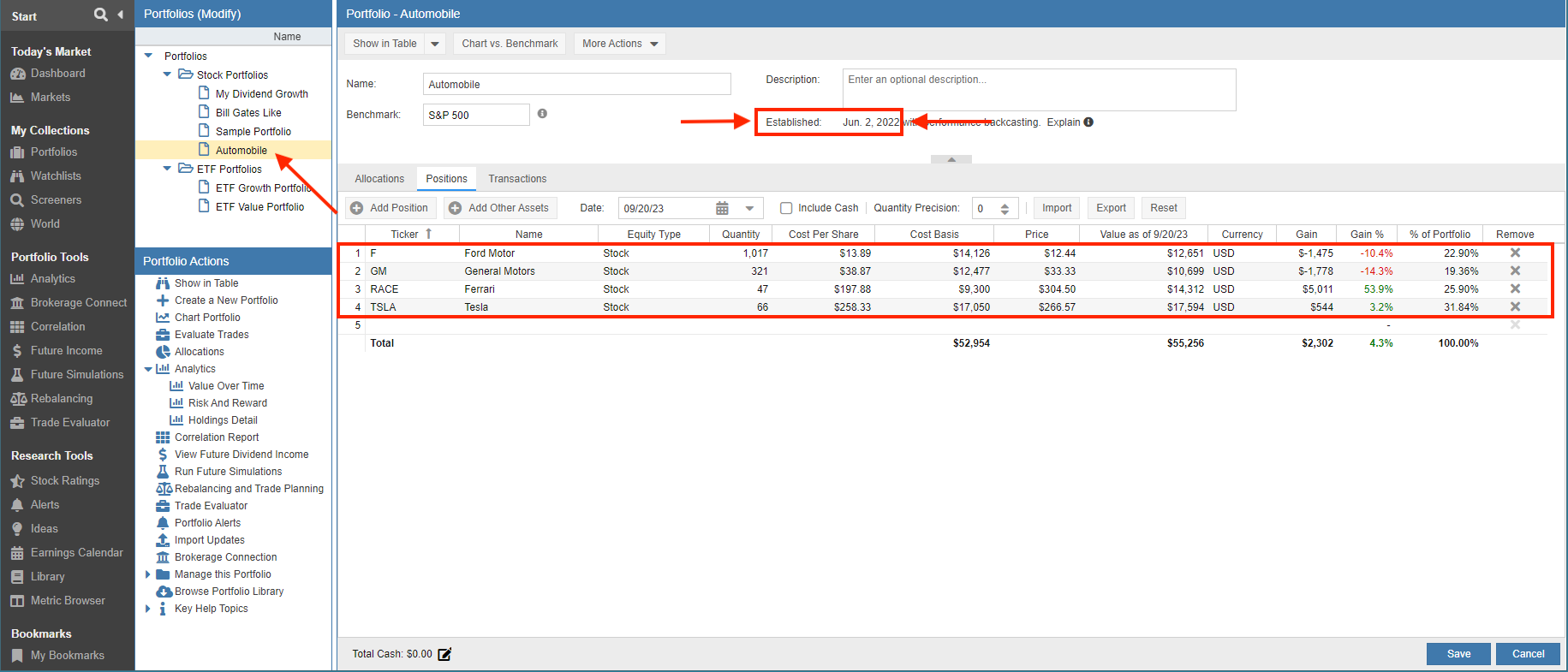This screenshot has width=1568, height=672.
Task: Open Metric Browser in the sidebar
Action: [x=57, y=601]
